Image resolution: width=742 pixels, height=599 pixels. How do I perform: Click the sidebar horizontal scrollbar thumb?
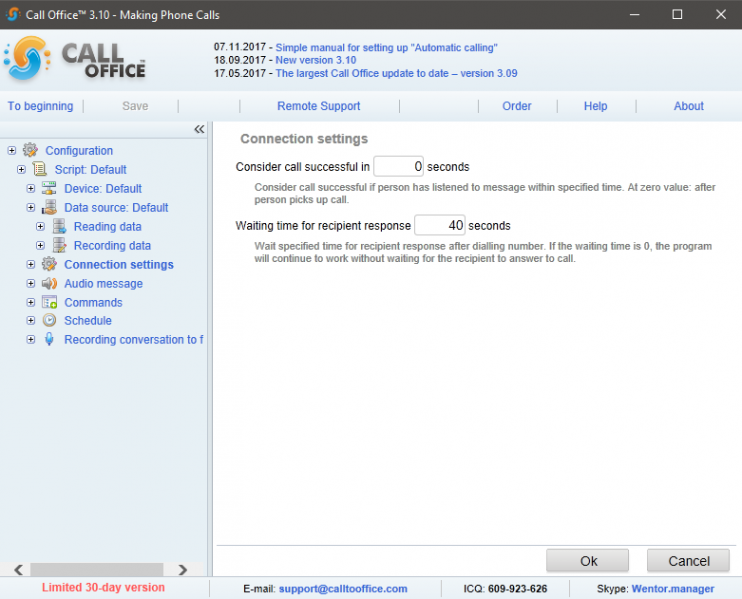pos(97,569)
